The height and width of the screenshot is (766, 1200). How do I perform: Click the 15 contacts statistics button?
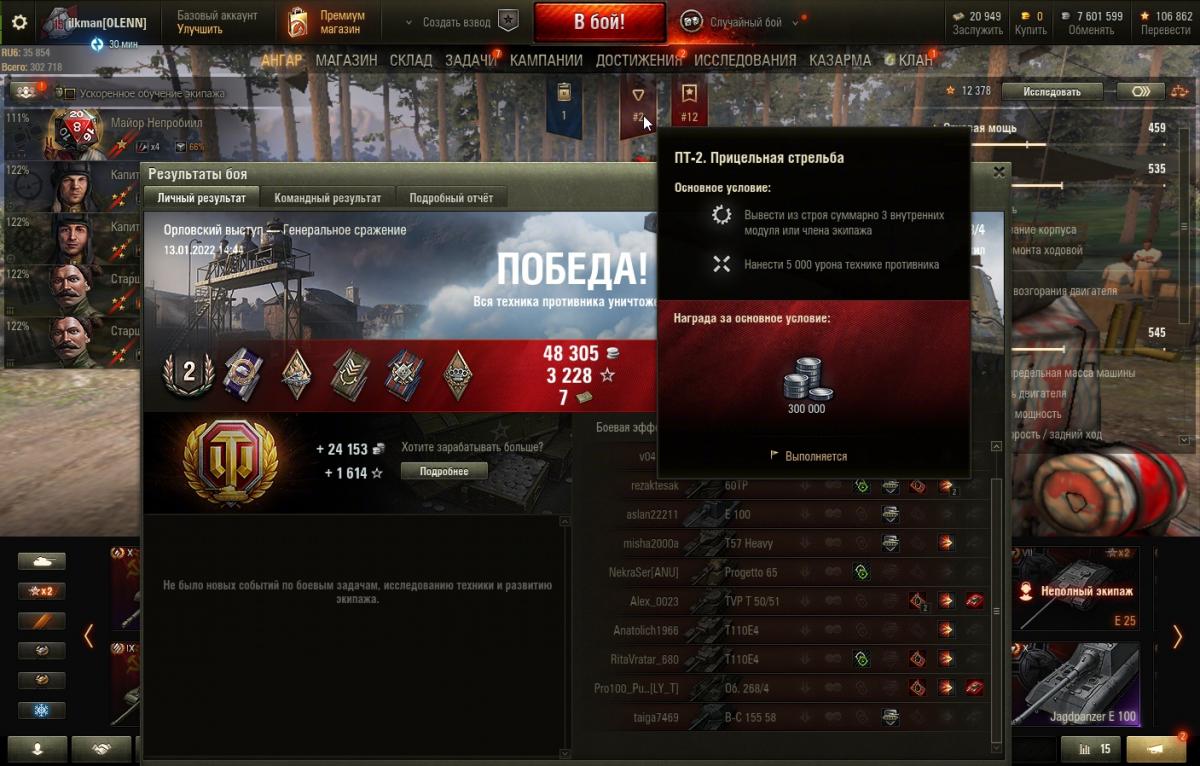(1094, 749)
